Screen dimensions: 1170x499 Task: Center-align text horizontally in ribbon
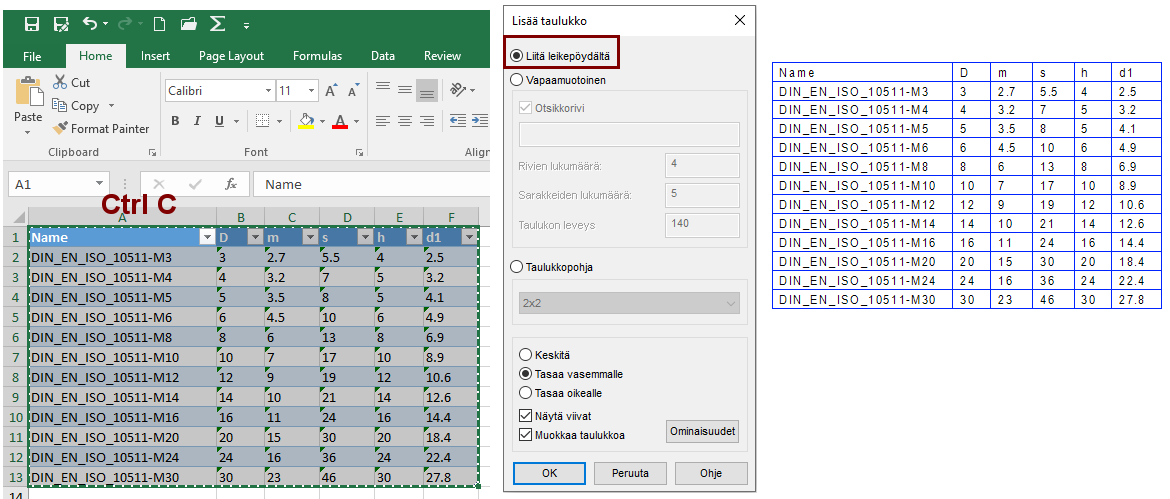click(x=405, y=121)
